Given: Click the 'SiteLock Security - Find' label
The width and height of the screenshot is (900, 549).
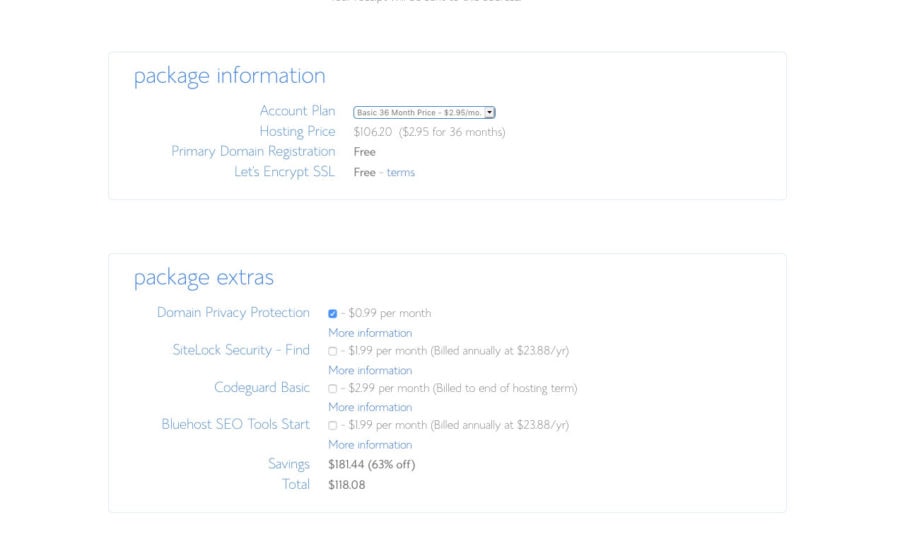Looking at the screenshot, I should tap(241, 350).
